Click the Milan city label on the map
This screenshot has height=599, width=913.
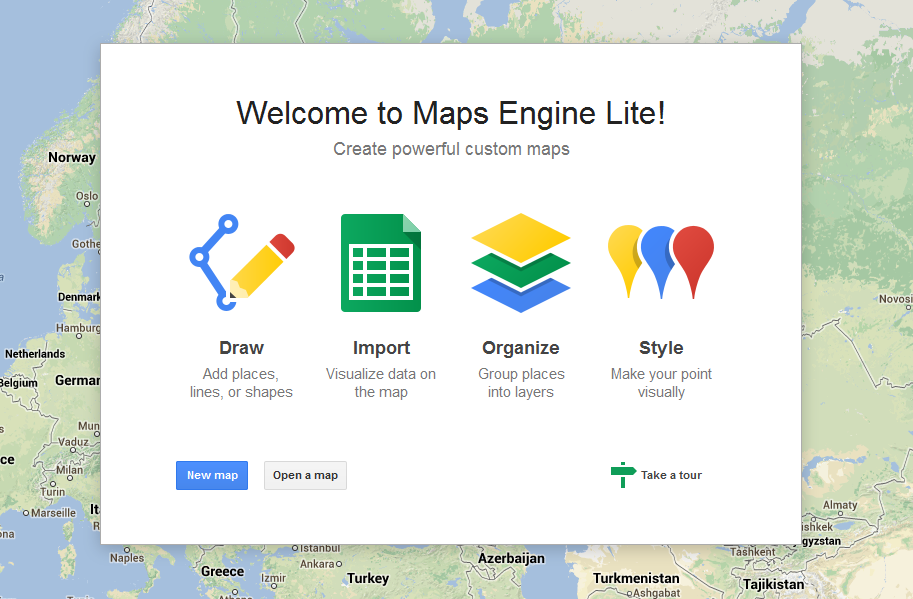click(x=69, y=470)
